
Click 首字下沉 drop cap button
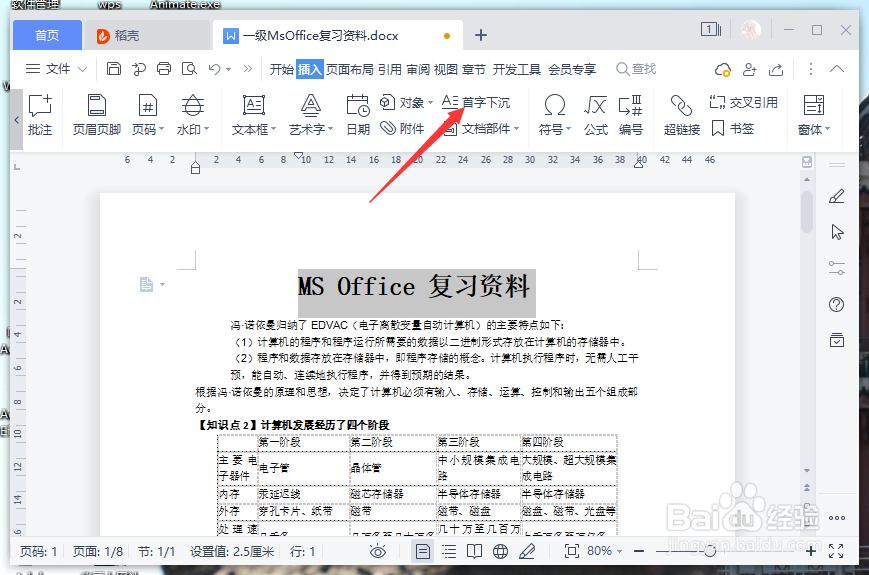click(x=476, y=102)
